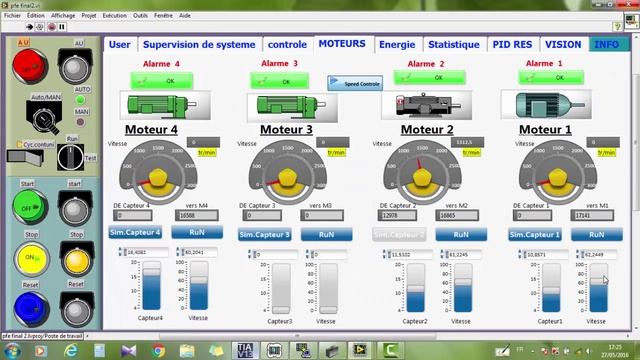Image resolution: width=640 pixels, height=360 pixels.
Task: Click the Capteur3 vertical slider
Action: click(x=281, y=289)
